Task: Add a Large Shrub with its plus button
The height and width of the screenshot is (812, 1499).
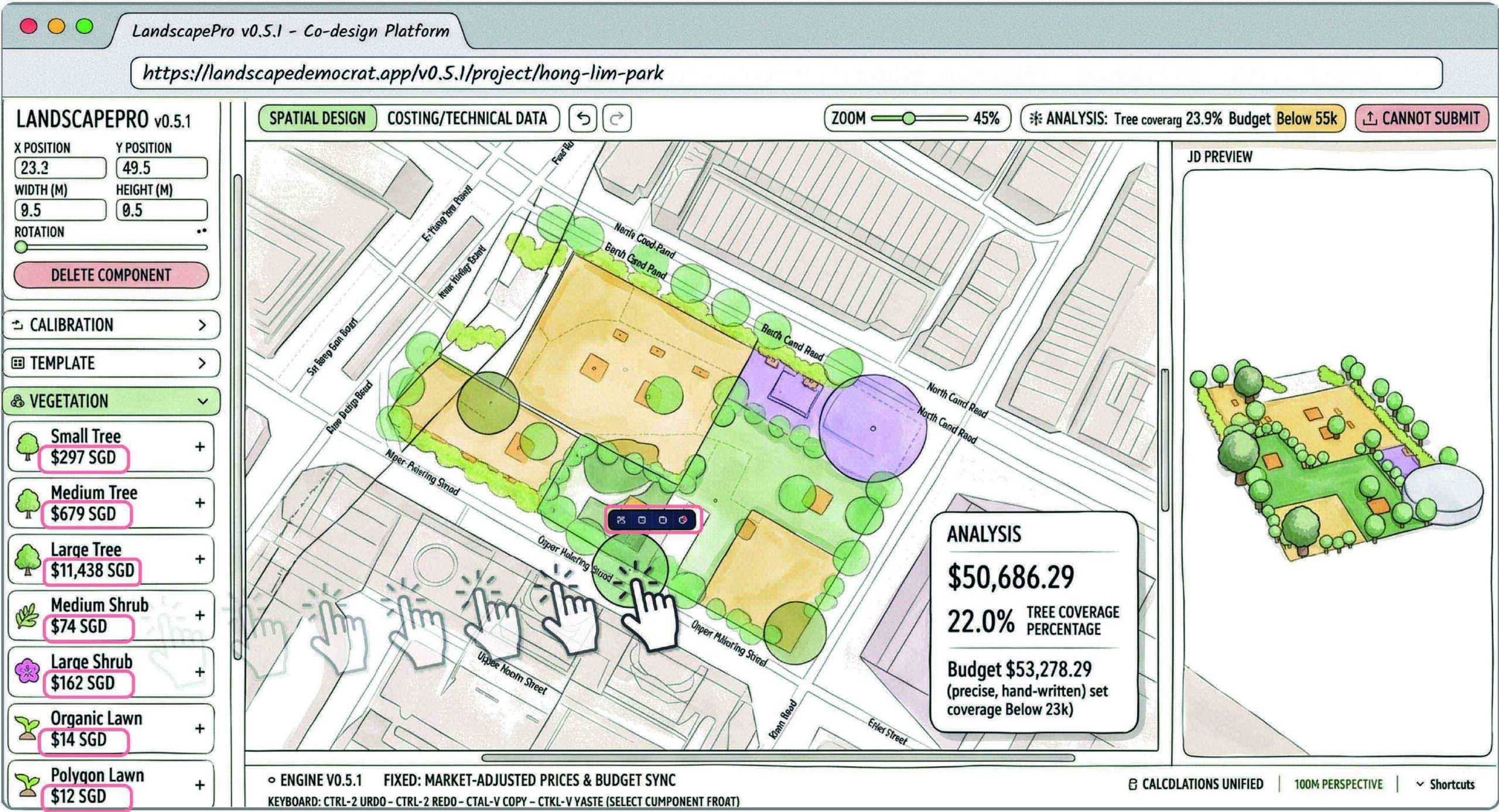Action: [x=200, y=671]
